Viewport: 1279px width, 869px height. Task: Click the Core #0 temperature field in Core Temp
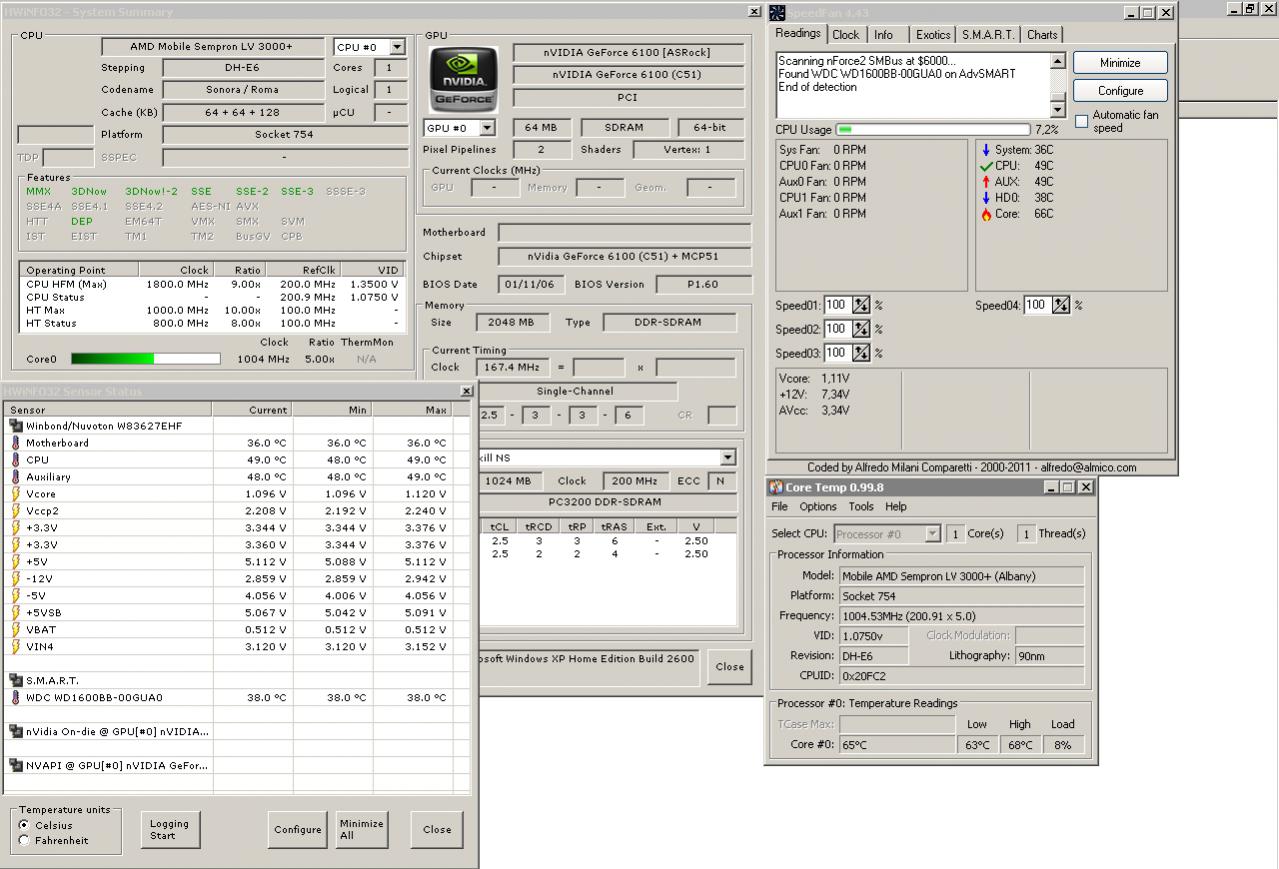point(895,745)
